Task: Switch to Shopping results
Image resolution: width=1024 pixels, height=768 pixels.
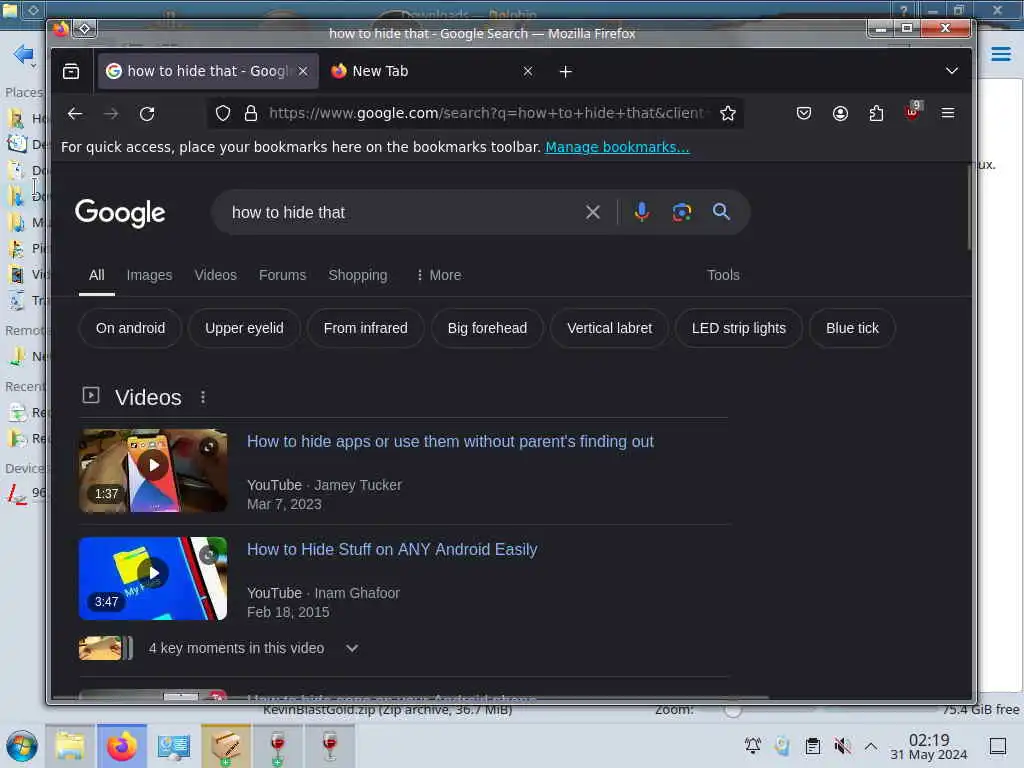Action: [x=358, y=275]
